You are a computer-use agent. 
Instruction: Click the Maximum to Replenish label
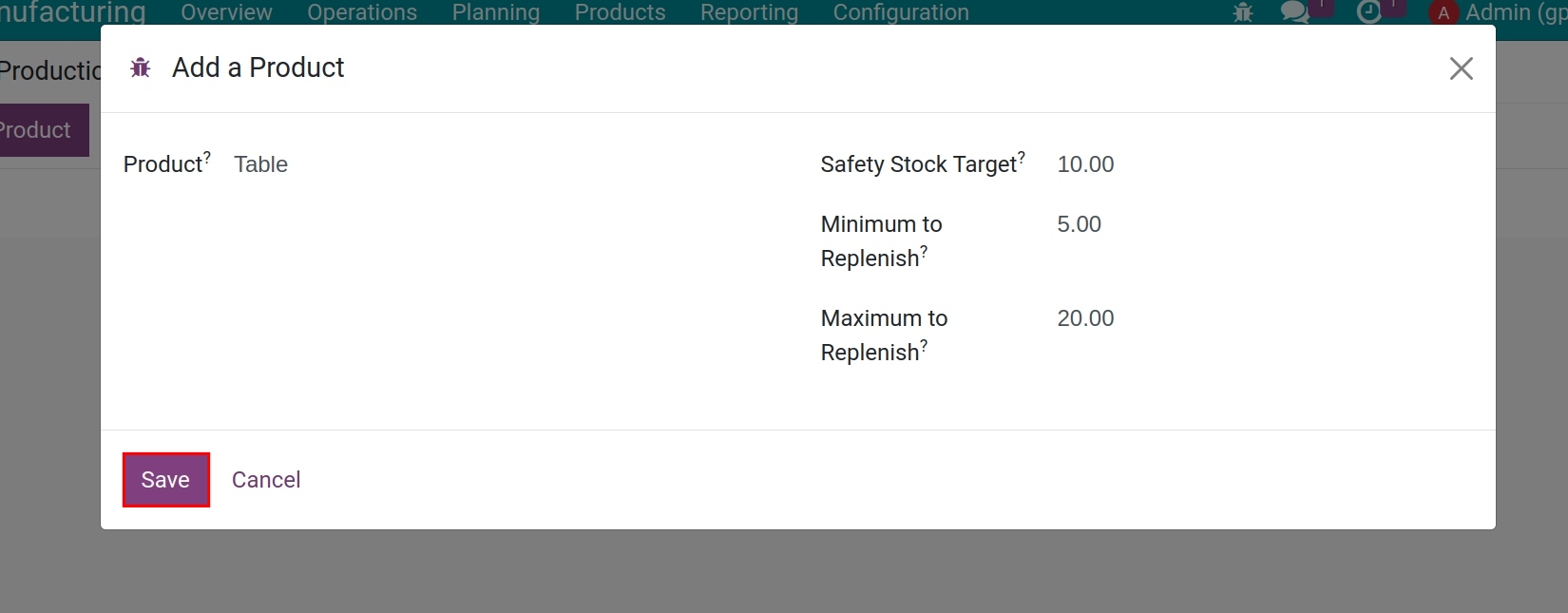point(884,335)
